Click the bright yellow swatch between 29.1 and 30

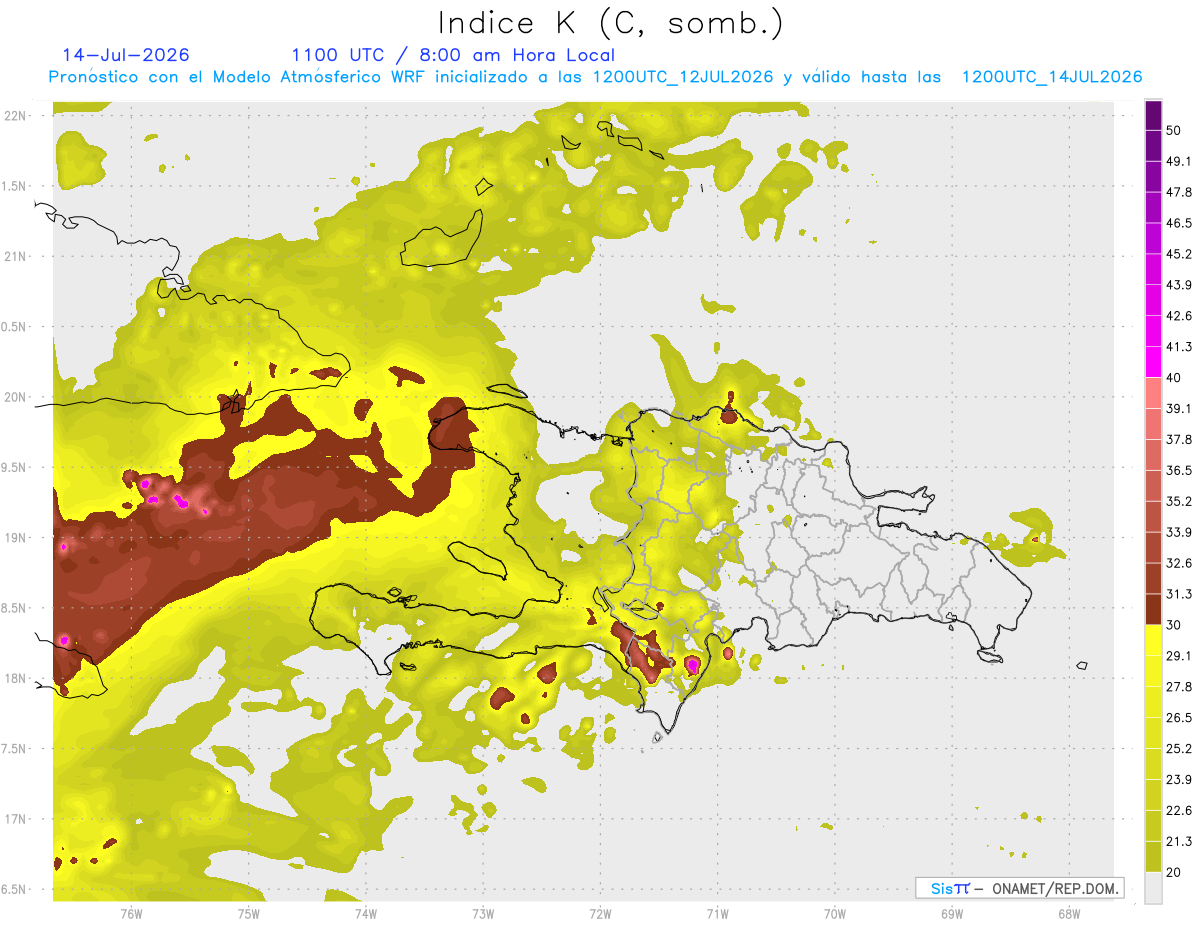coord(1153,640)
